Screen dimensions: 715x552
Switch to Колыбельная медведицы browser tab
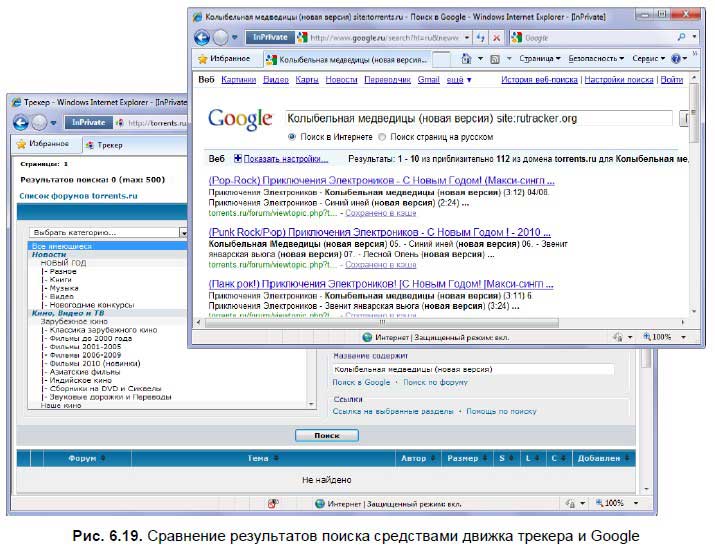[x=348, y=59]
